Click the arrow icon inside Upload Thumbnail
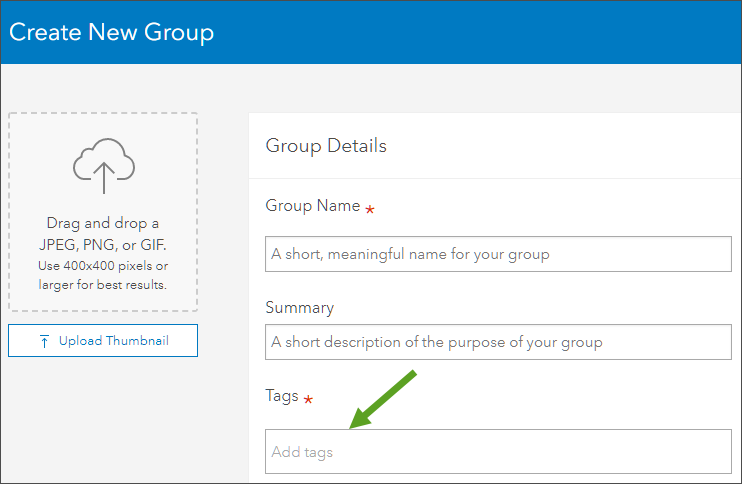 pyautogui.click(x=44, y=341)
